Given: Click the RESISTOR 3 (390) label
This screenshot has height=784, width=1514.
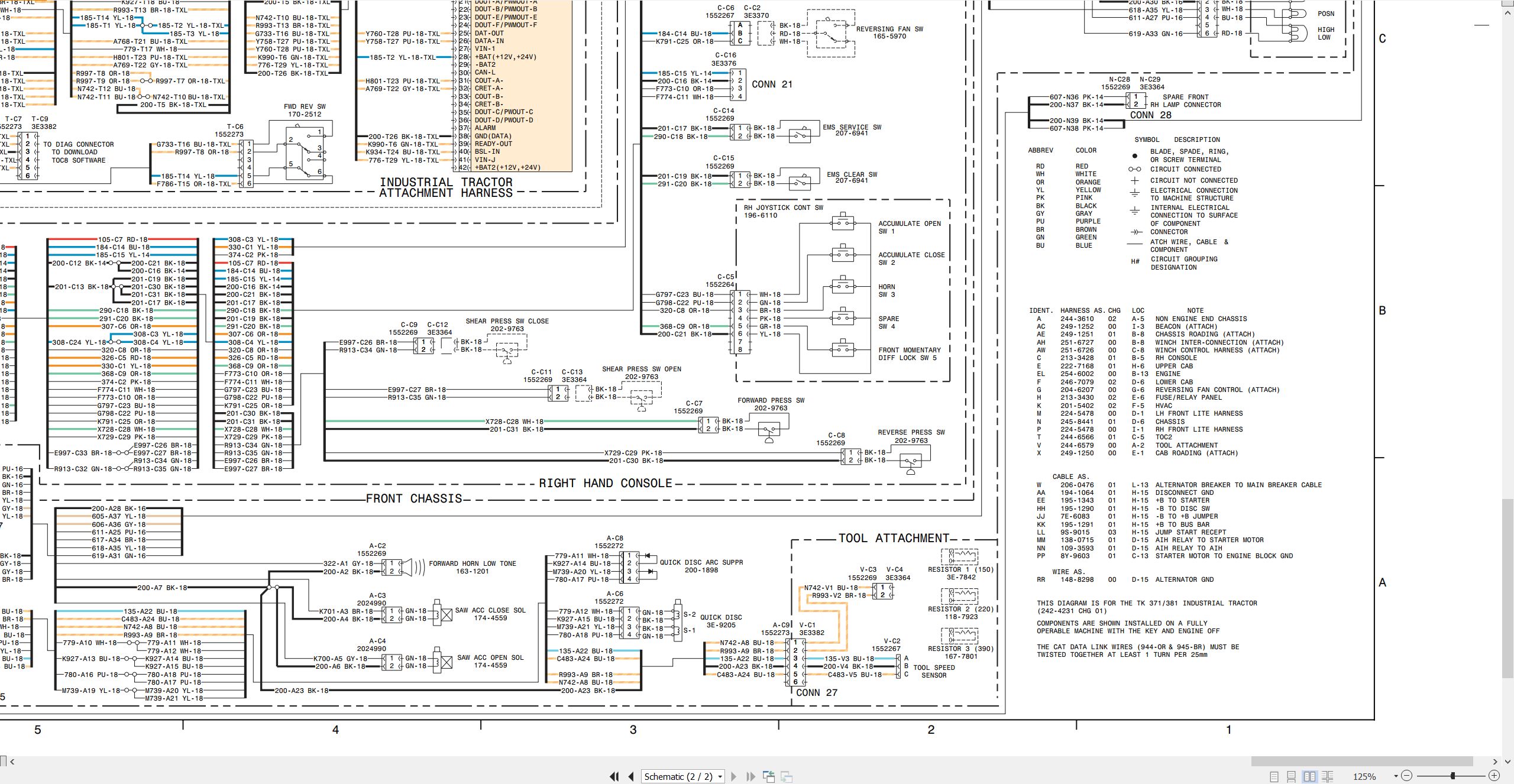Looking at the screenshot, I should point(960,649).
